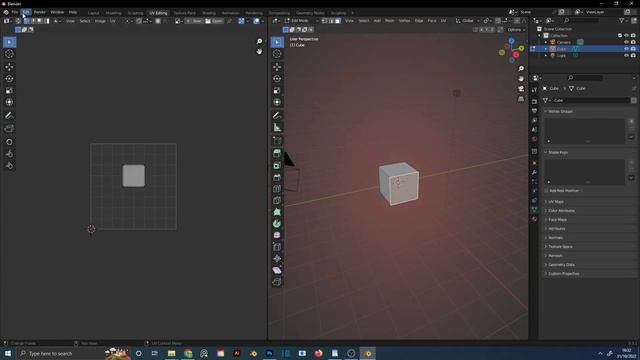
Task: Open the Options dropdown in the 3D viewport
Action: pyautogui.click(x=516, y=30)
